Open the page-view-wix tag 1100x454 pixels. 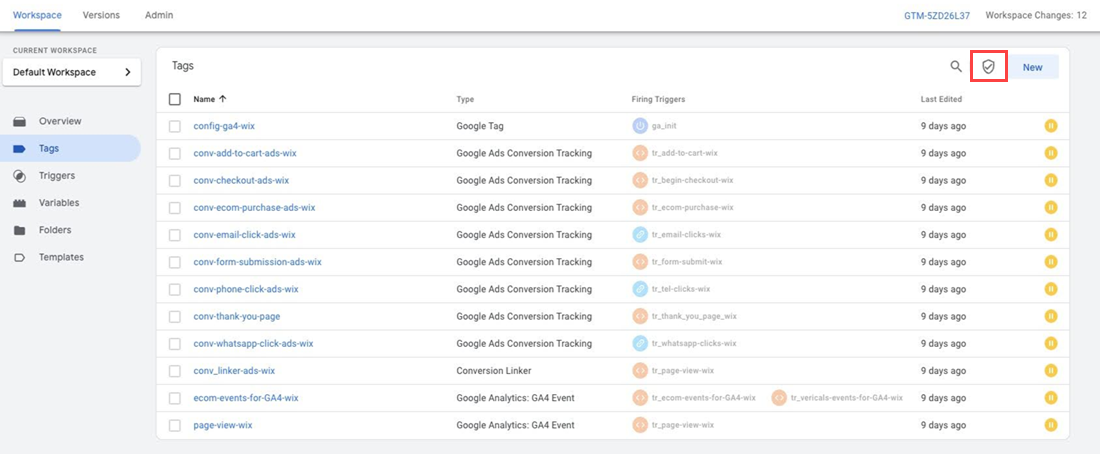pos(223,425)
